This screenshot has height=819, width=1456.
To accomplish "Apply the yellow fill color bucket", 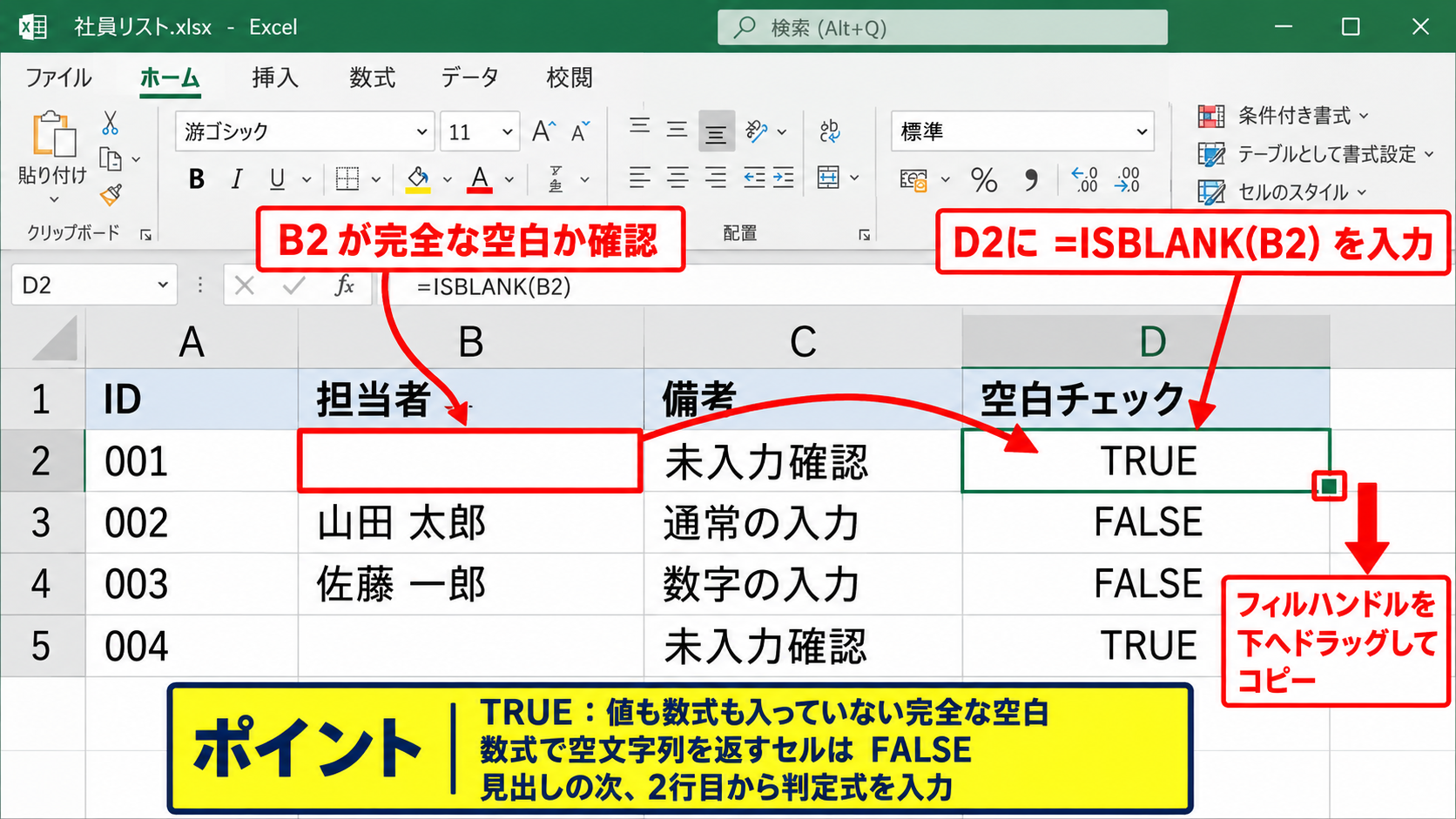I will (418, 179).
